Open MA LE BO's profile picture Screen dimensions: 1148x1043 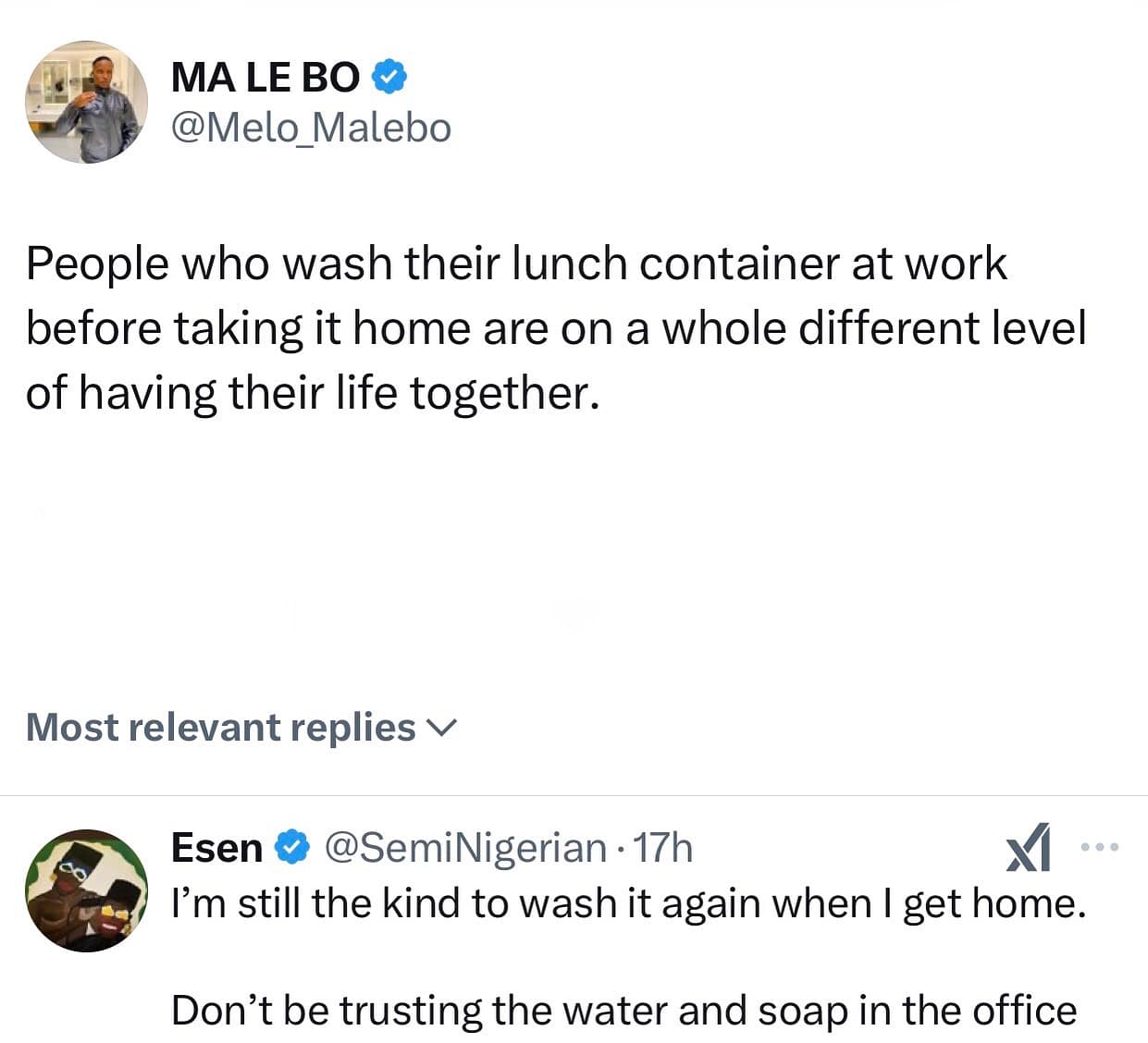click(86, 102)
